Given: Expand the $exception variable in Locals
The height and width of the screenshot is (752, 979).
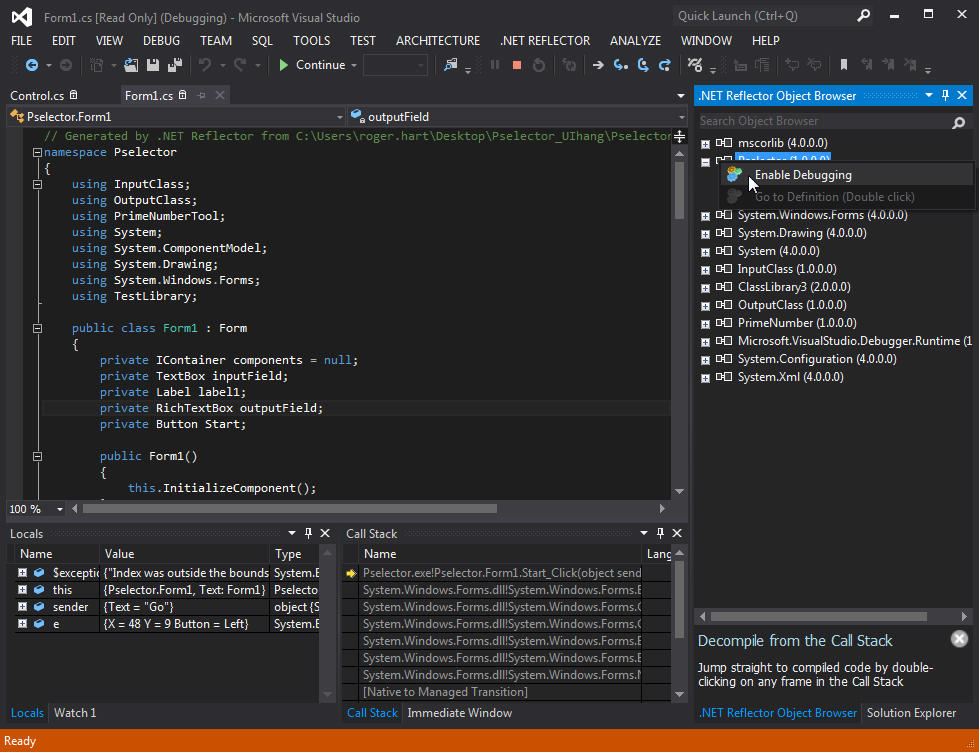Looking at the screenshot, I should coord(22,573).
